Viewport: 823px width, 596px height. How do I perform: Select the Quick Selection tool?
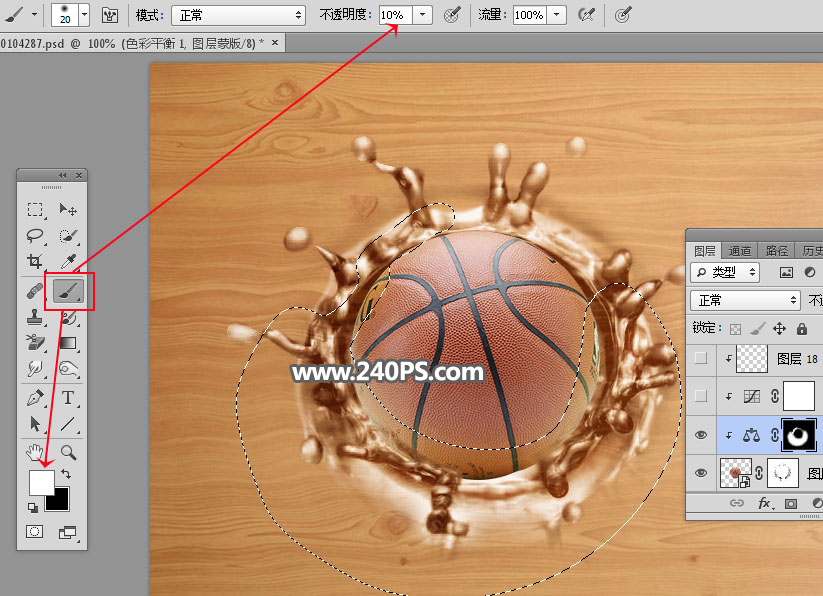[68, 236]
